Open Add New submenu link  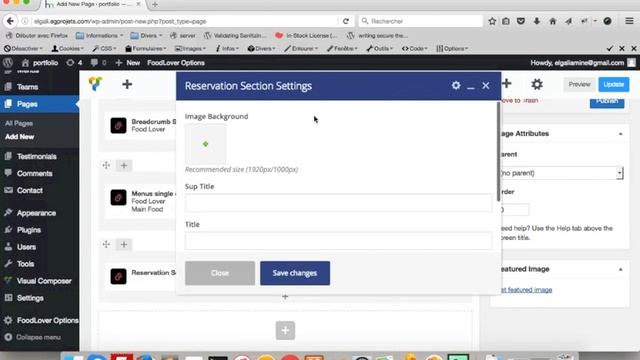tap(19, 137)
